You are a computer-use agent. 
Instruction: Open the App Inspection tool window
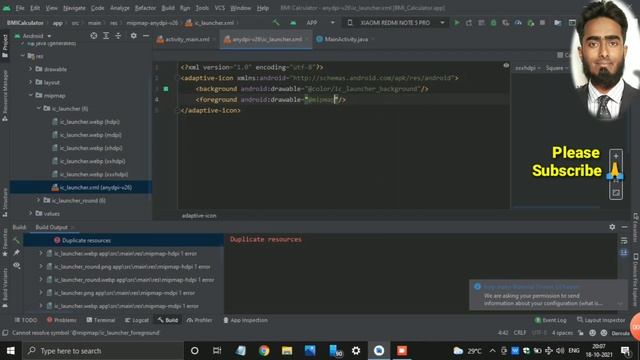point(245,320)
